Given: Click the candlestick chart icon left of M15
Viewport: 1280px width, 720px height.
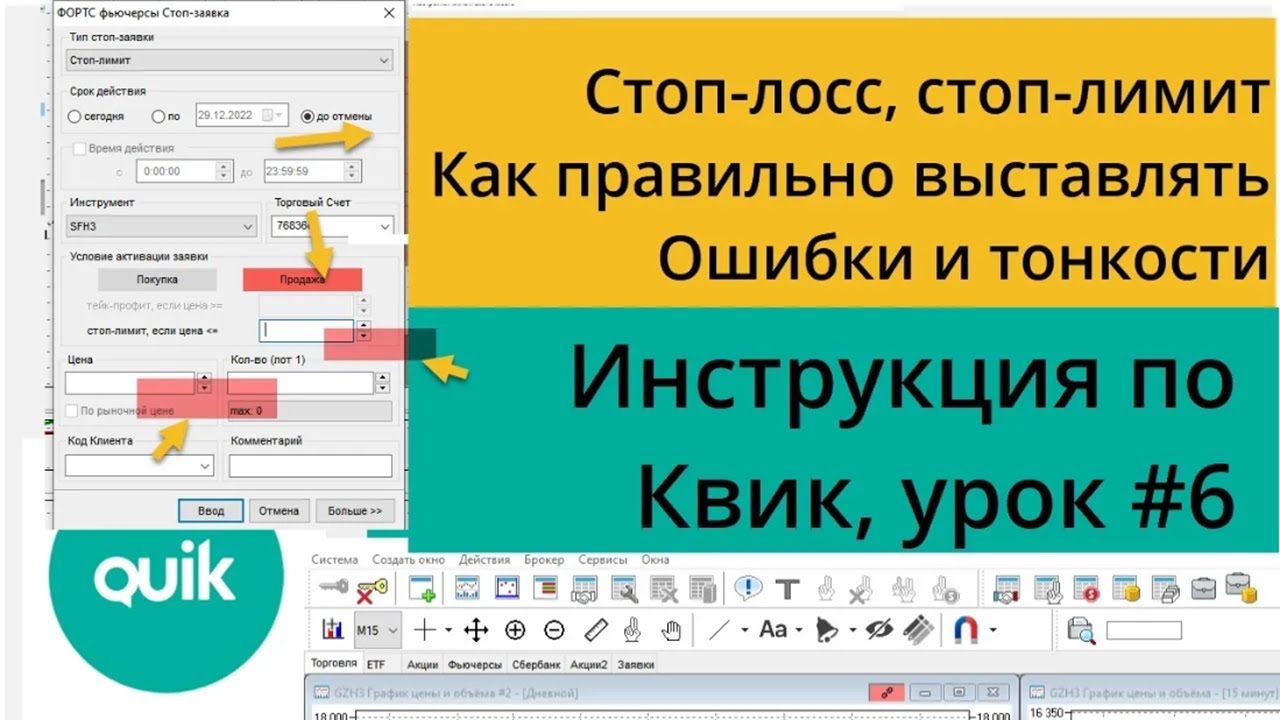Looking at the screenshot, I should point(333,630).
